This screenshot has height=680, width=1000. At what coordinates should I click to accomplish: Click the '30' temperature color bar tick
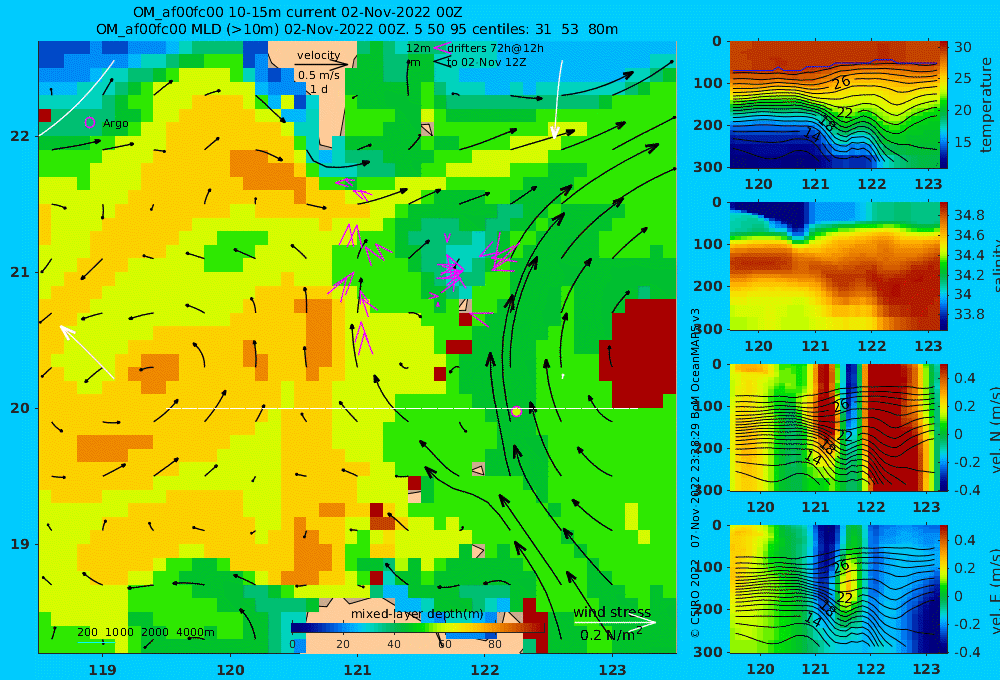click(x=962, y=47)
